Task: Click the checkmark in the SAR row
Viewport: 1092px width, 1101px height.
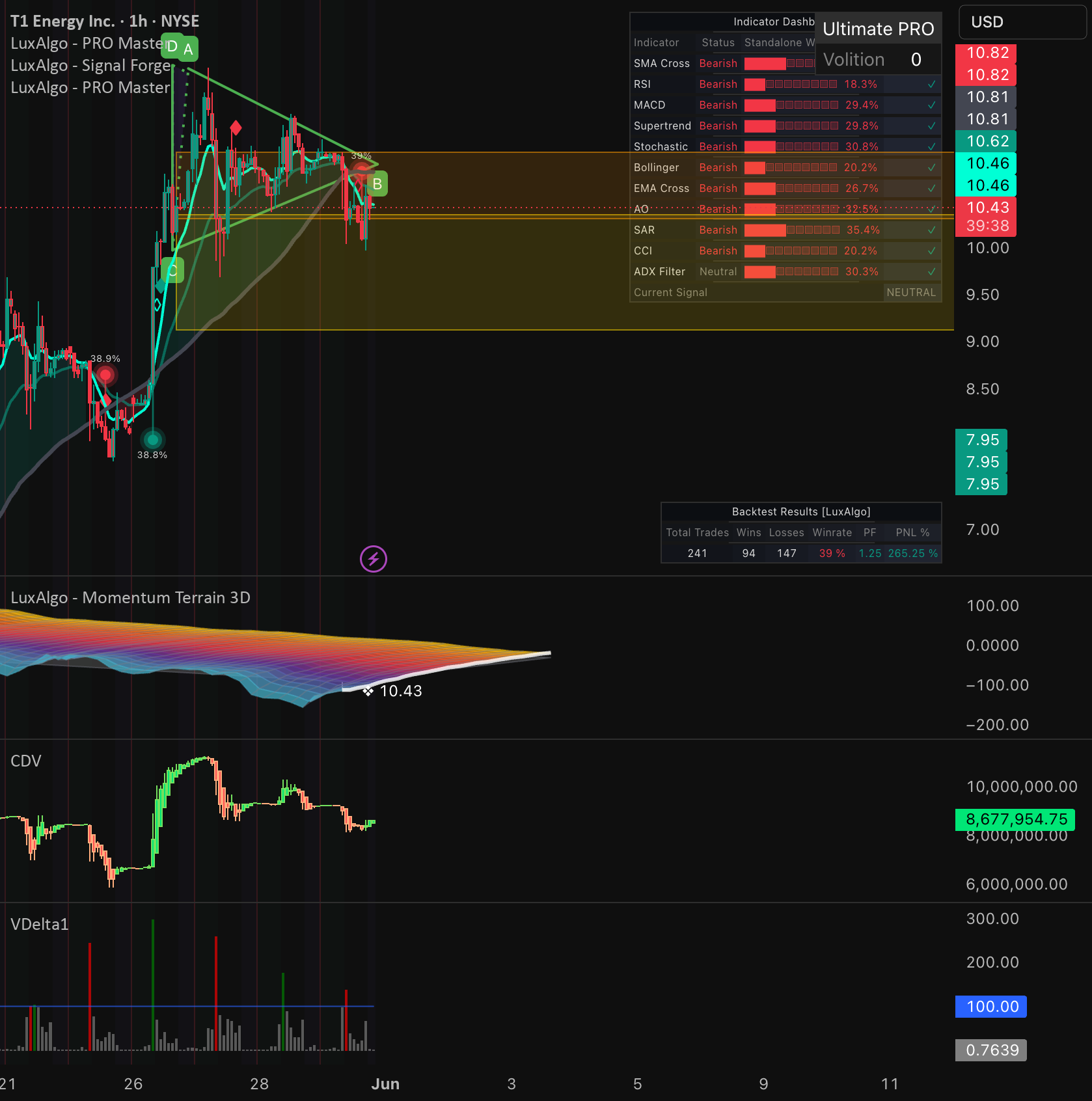Action: (932, 230)
